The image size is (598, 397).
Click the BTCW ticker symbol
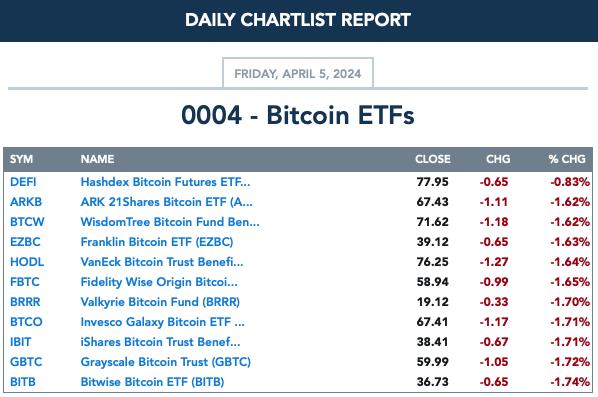coord(27,222)
